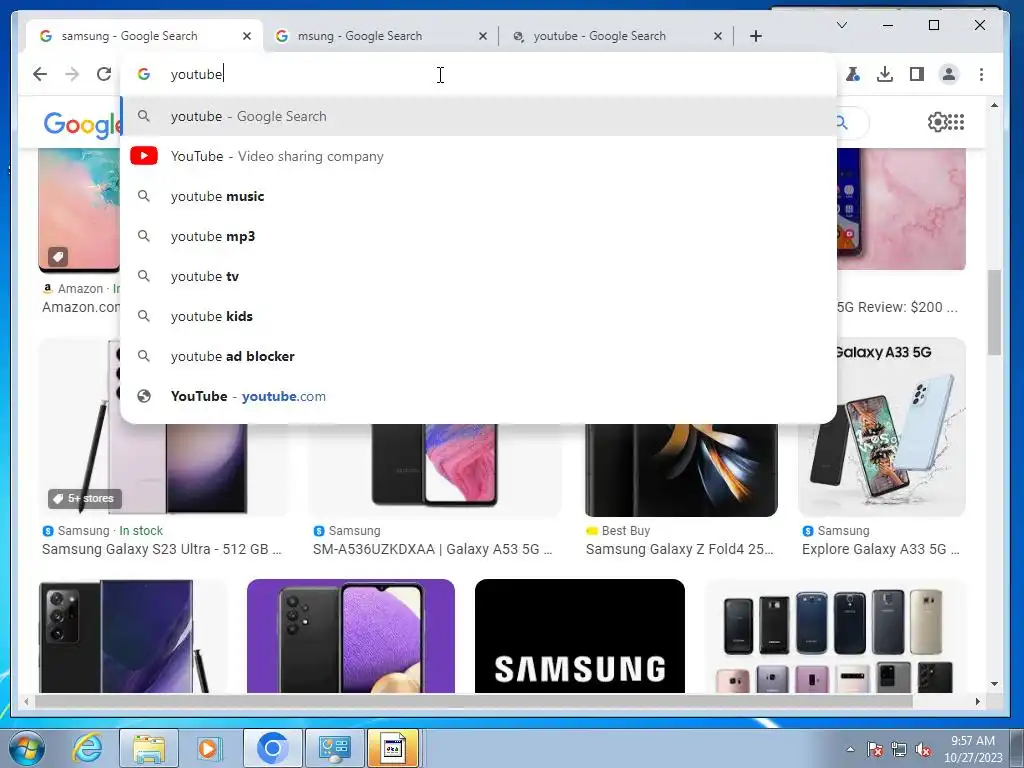Open SM-A536UZKDXAA Galaxy A53 5G link
The height and width of the screenshot is (768, 1024).
(432, 549)
